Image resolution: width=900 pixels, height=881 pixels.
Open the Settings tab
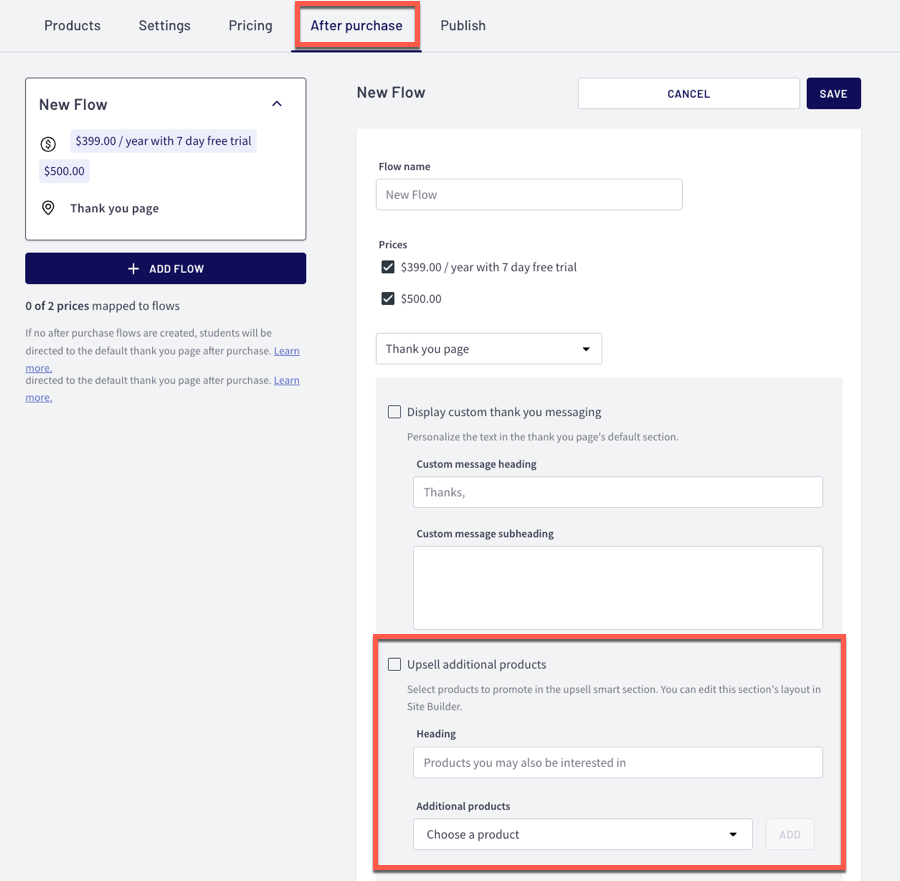click(x=164, y=26)
